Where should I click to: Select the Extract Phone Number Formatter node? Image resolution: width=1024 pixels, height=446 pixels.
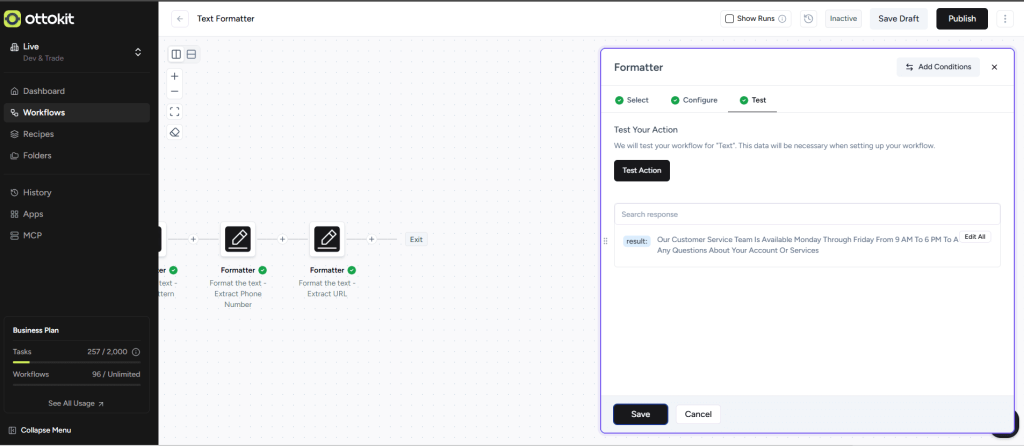tap(237, 239)
